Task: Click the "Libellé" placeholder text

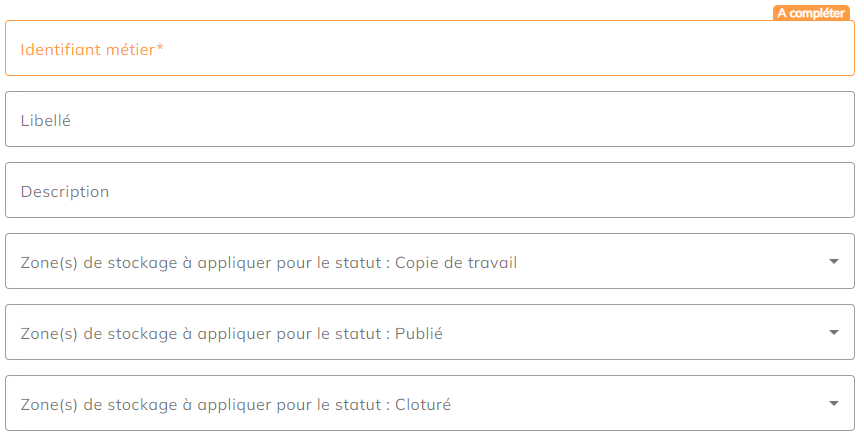Action: click(45, 120)
